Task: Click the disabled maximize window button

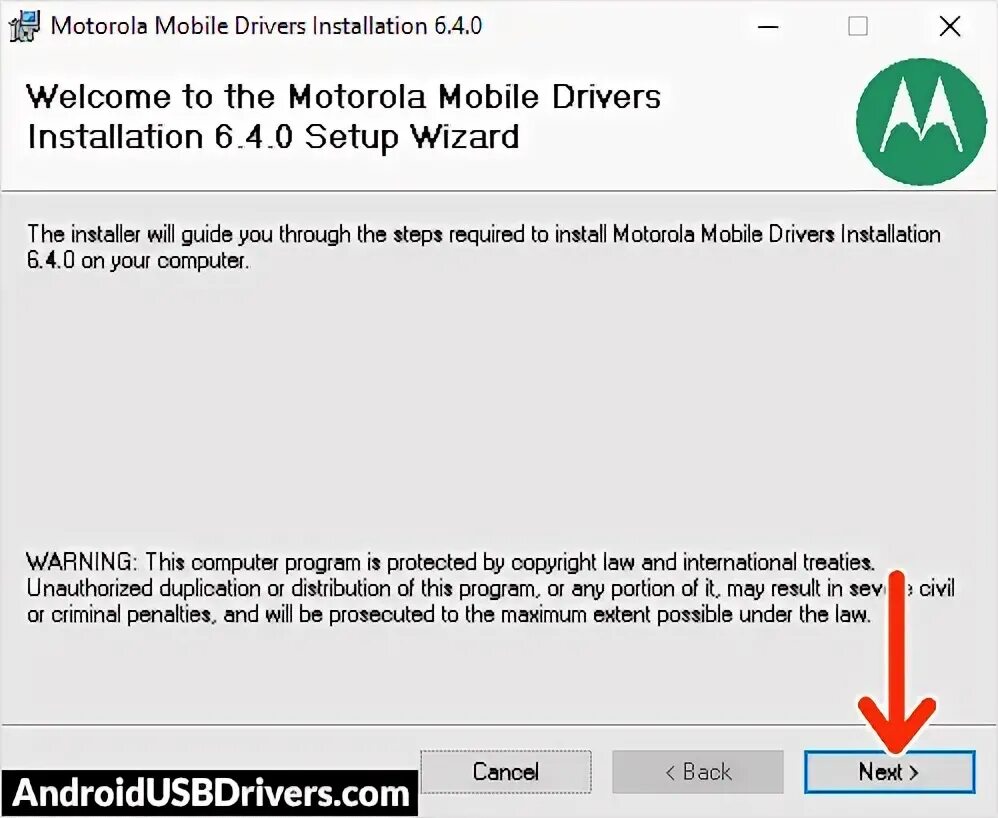Action: [x=858, y=27]
